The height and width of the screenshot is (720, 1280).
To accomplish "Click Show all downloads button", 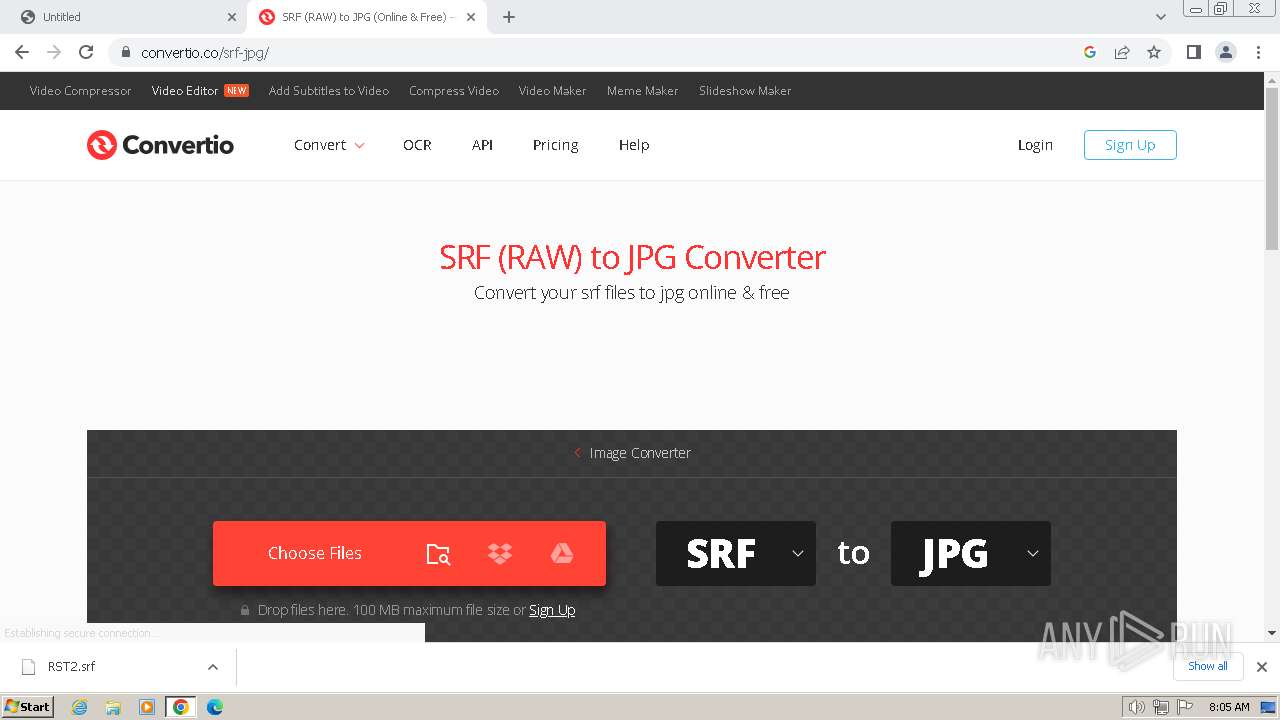I will (x=1208, y=666).
